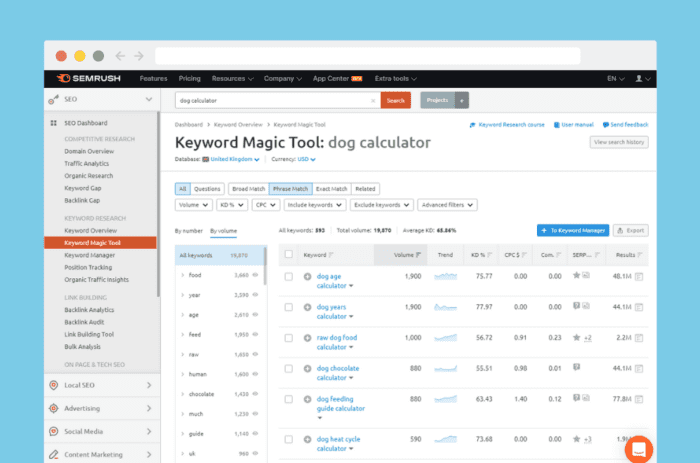
Task: Check the dog age calculator row
Action: (x=289, y=277)
